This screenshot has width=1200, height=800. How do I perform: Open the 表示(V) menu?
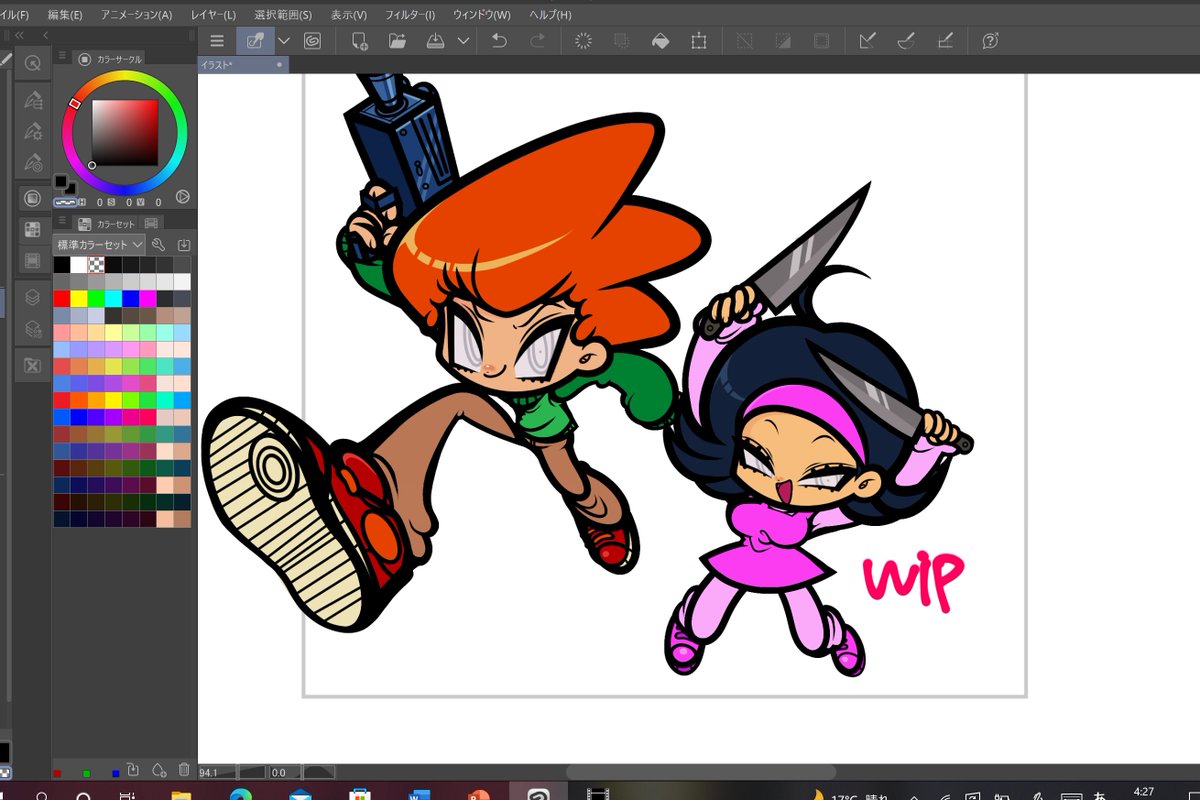coord(349,15)
